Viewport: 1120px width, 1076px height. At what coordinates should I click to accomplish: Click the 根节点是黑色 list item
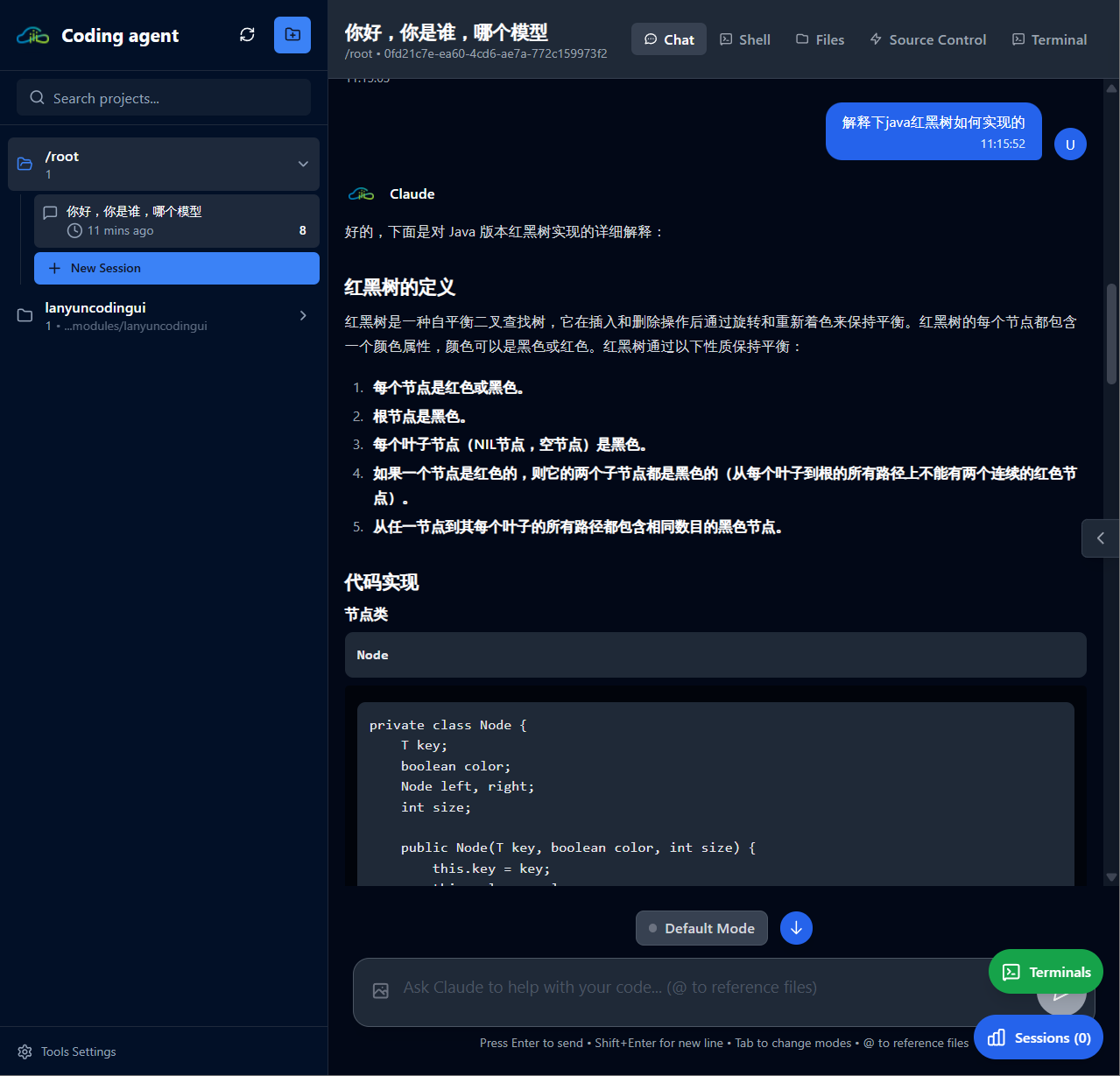coord(419,417)
